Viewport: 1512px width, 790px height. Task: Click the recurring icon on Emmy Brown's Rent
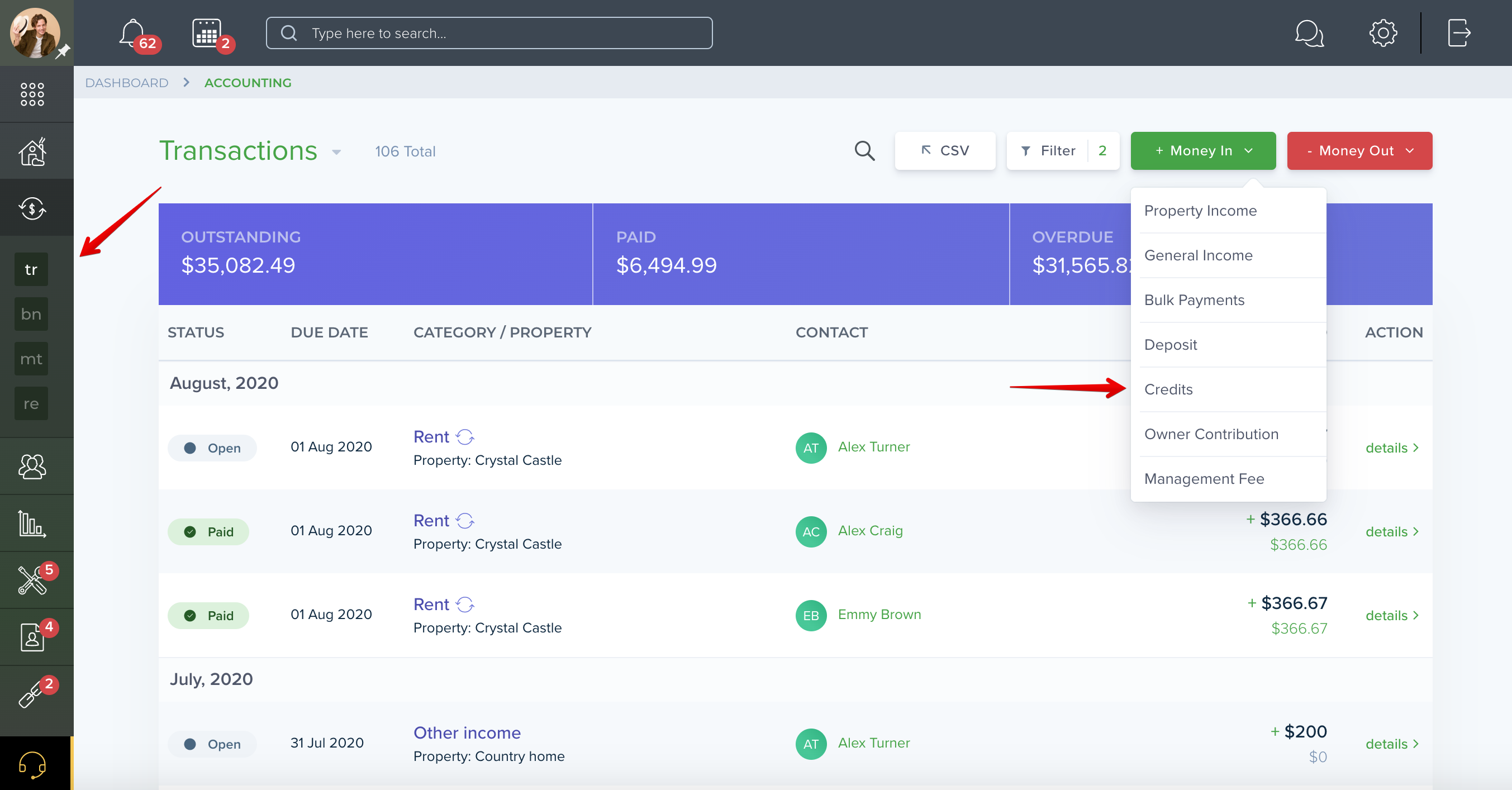coord(465,605)
